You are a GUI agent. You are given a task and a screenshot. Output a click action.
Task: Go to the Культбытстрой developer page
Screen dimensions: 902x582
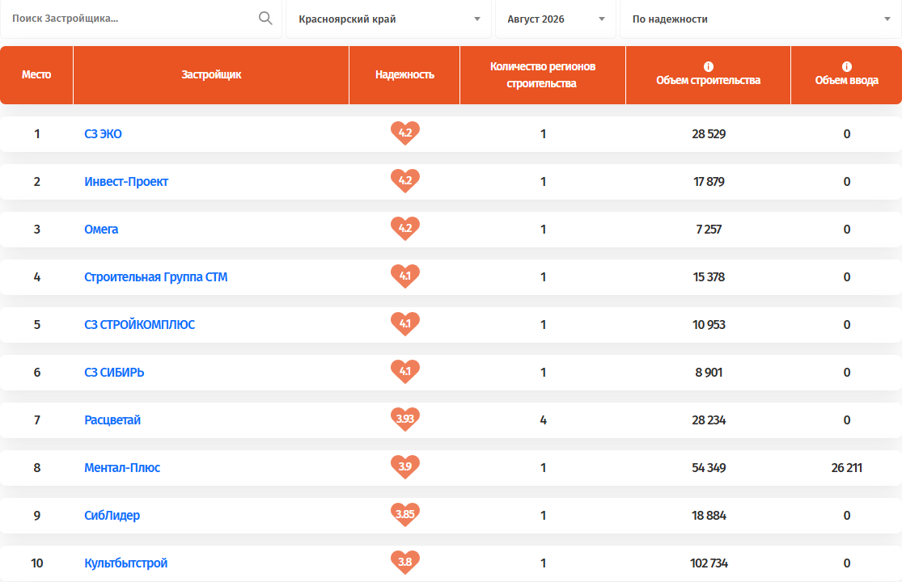coord(126,564)
